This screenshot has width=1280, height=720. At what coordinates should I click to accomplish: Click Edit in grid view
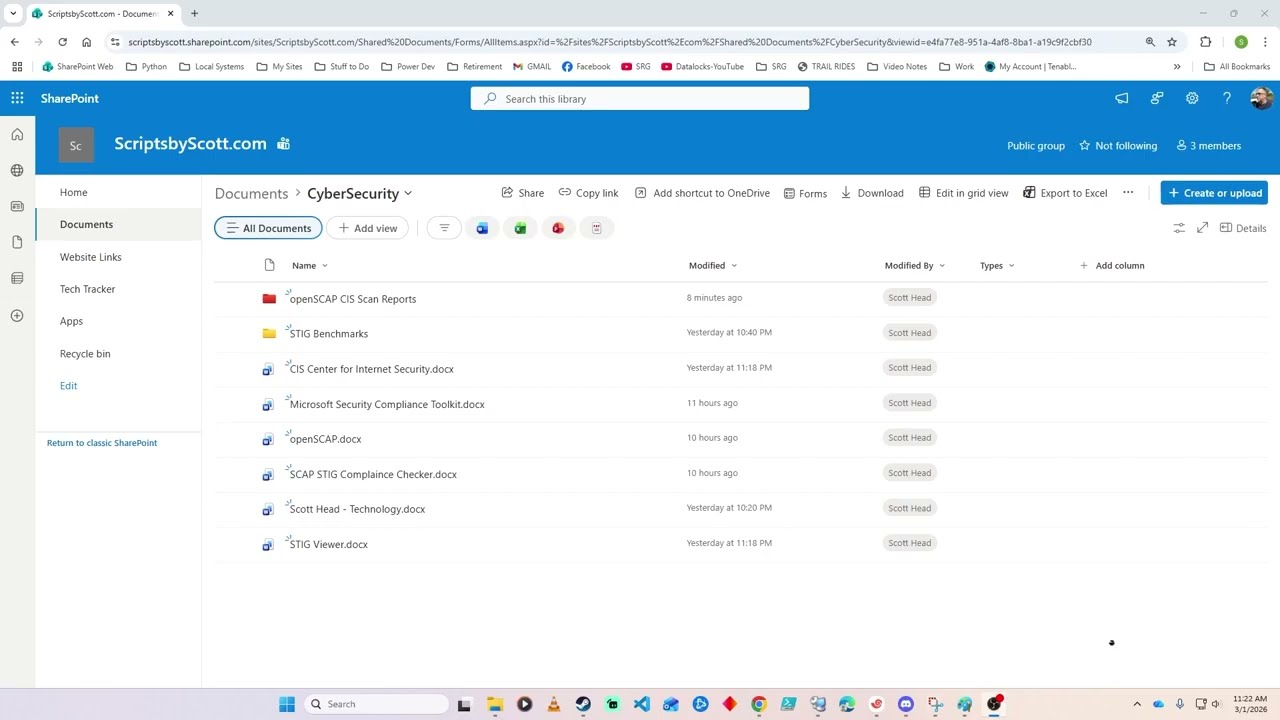click(x=964, y=193)
